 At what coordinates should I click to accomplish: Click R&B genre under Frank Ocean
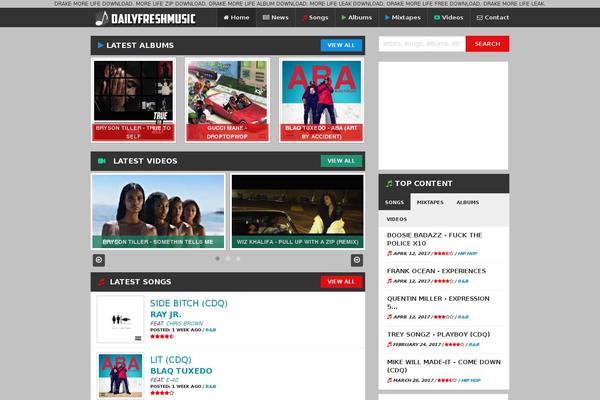tap(463, 281)
